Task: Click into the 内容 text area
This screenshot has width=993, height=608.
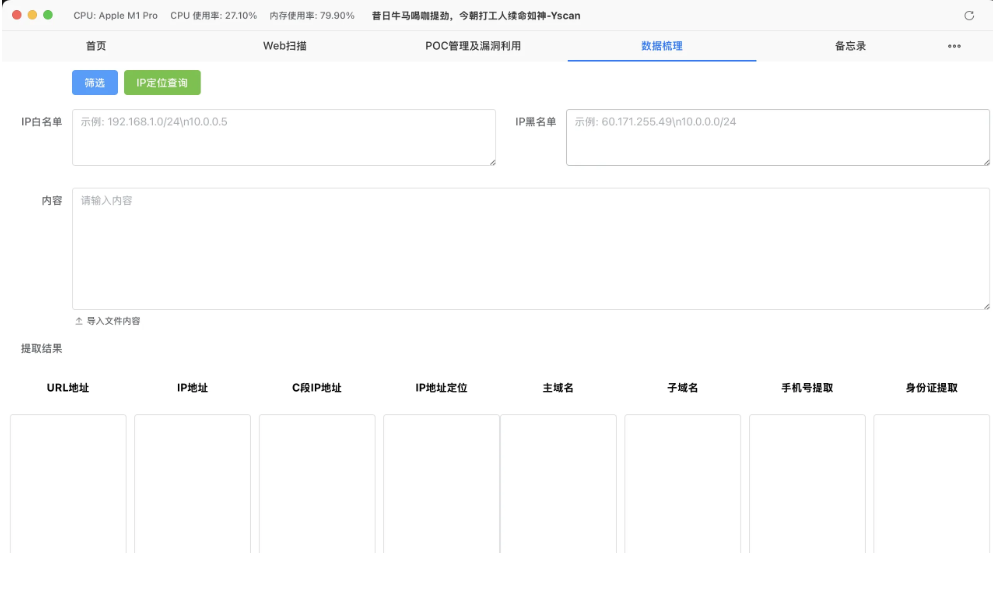Action: [531, 249]
